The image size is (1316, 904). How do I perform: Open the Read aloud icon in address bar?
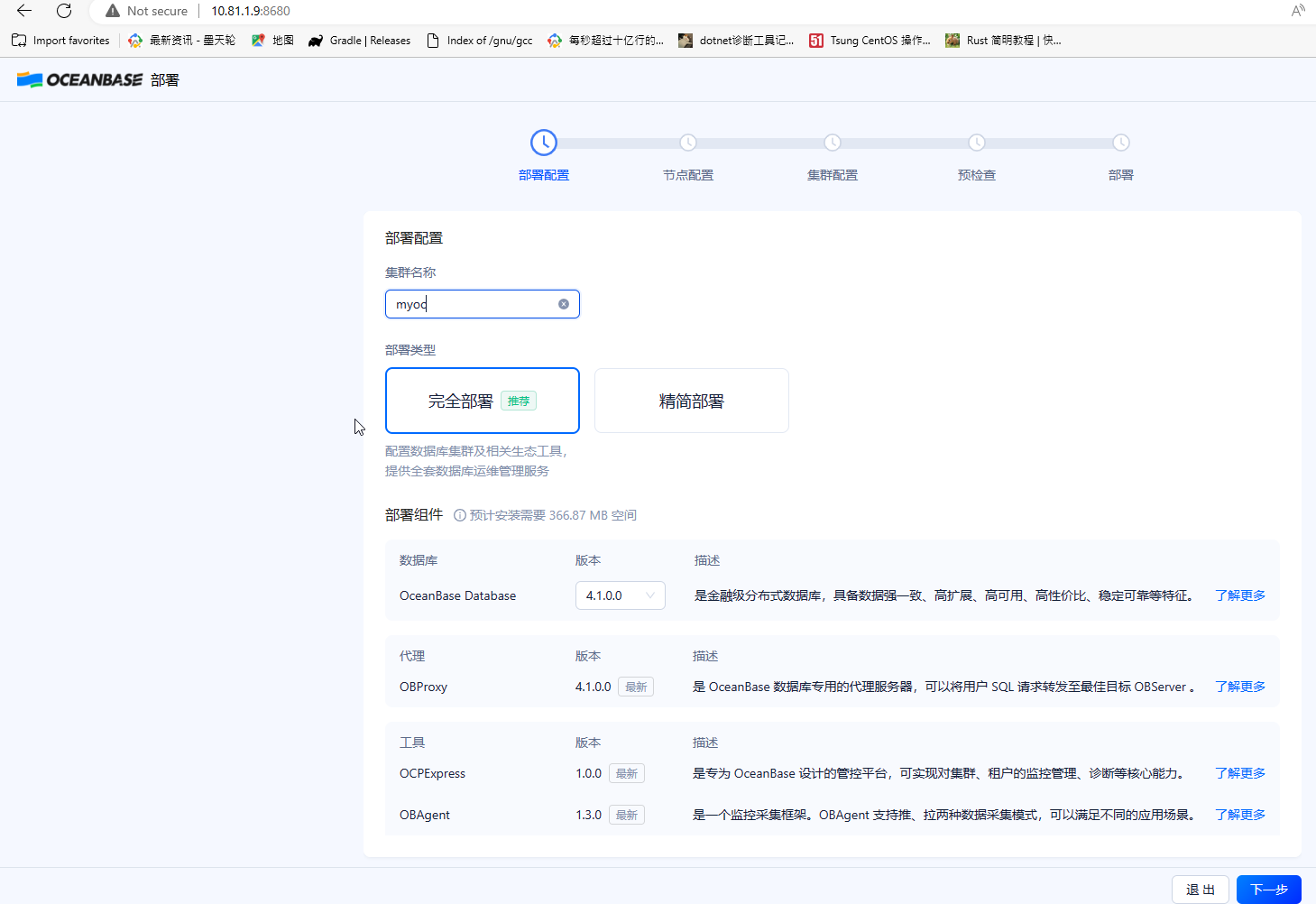click(1298, 11)
